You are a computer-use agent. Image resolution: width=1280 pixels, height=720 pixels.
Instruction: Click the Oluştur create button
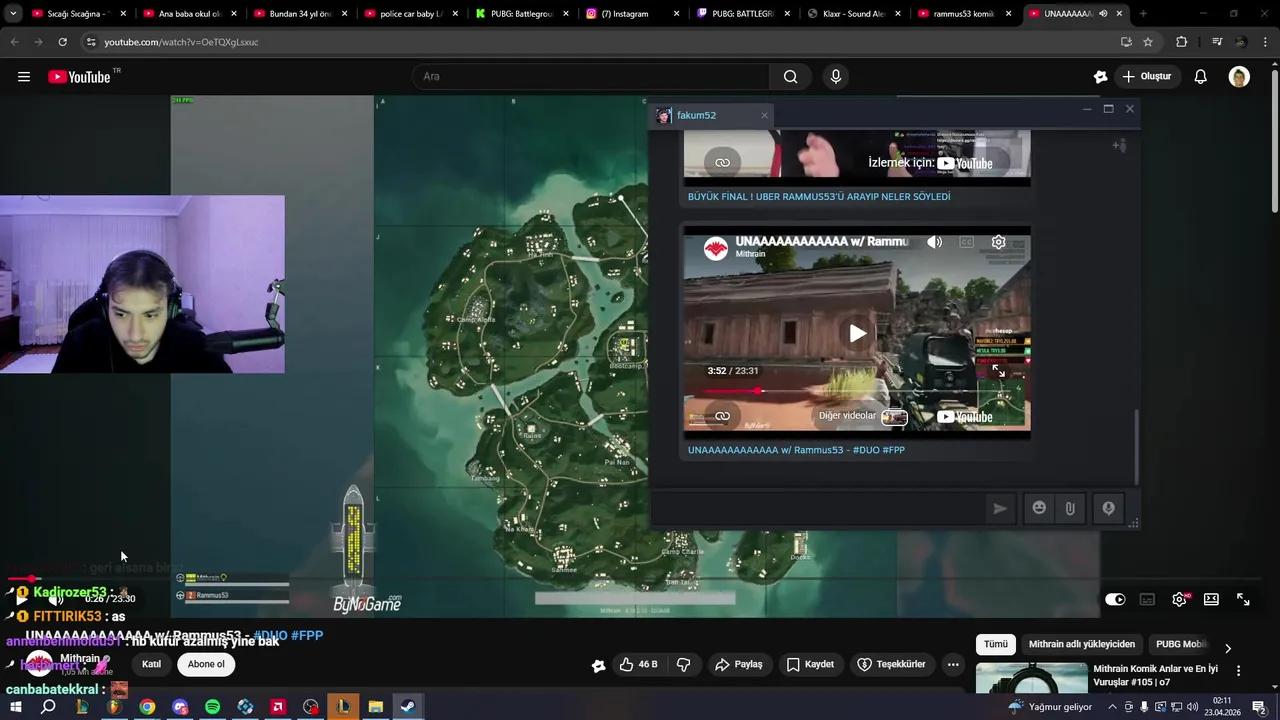[x=1147, y=76]
